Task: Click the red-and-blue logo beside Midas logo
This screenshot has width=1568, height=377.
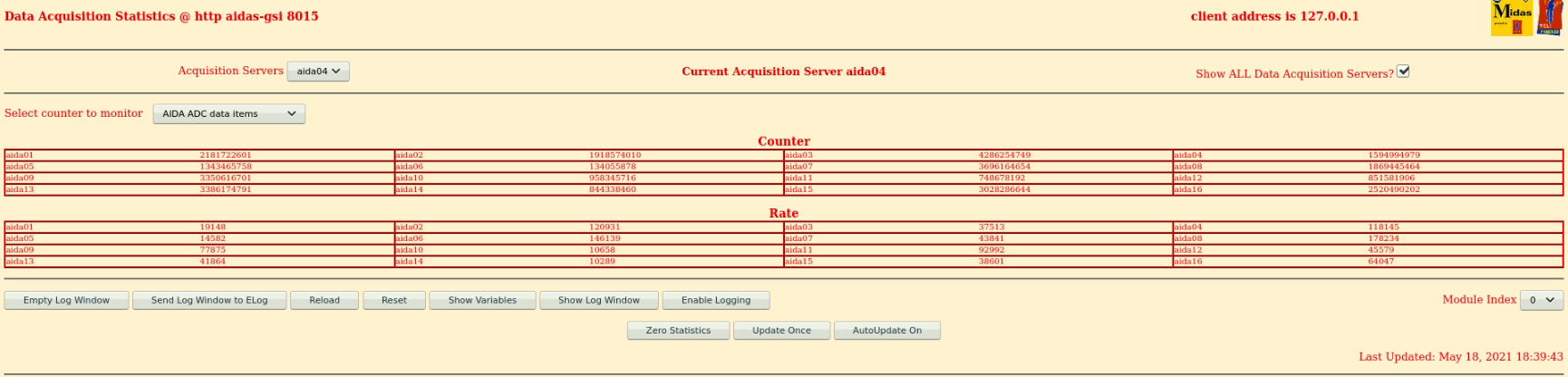Action: click(1550, 17)
